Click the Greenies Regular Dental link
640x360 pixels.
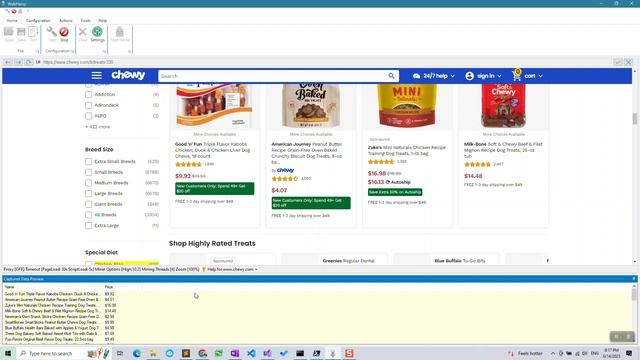(x=349, y=261)
